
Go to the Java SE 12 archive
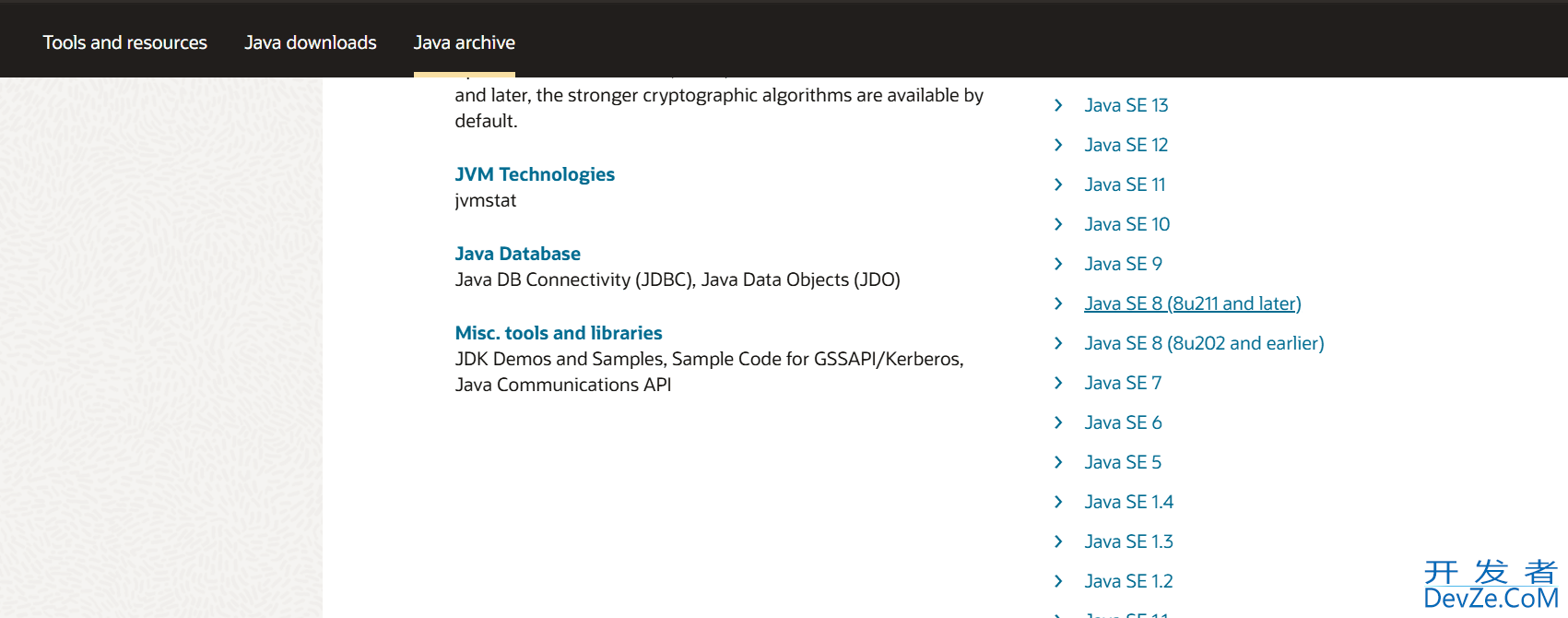pyautogui.click(x=1126, y=145)
